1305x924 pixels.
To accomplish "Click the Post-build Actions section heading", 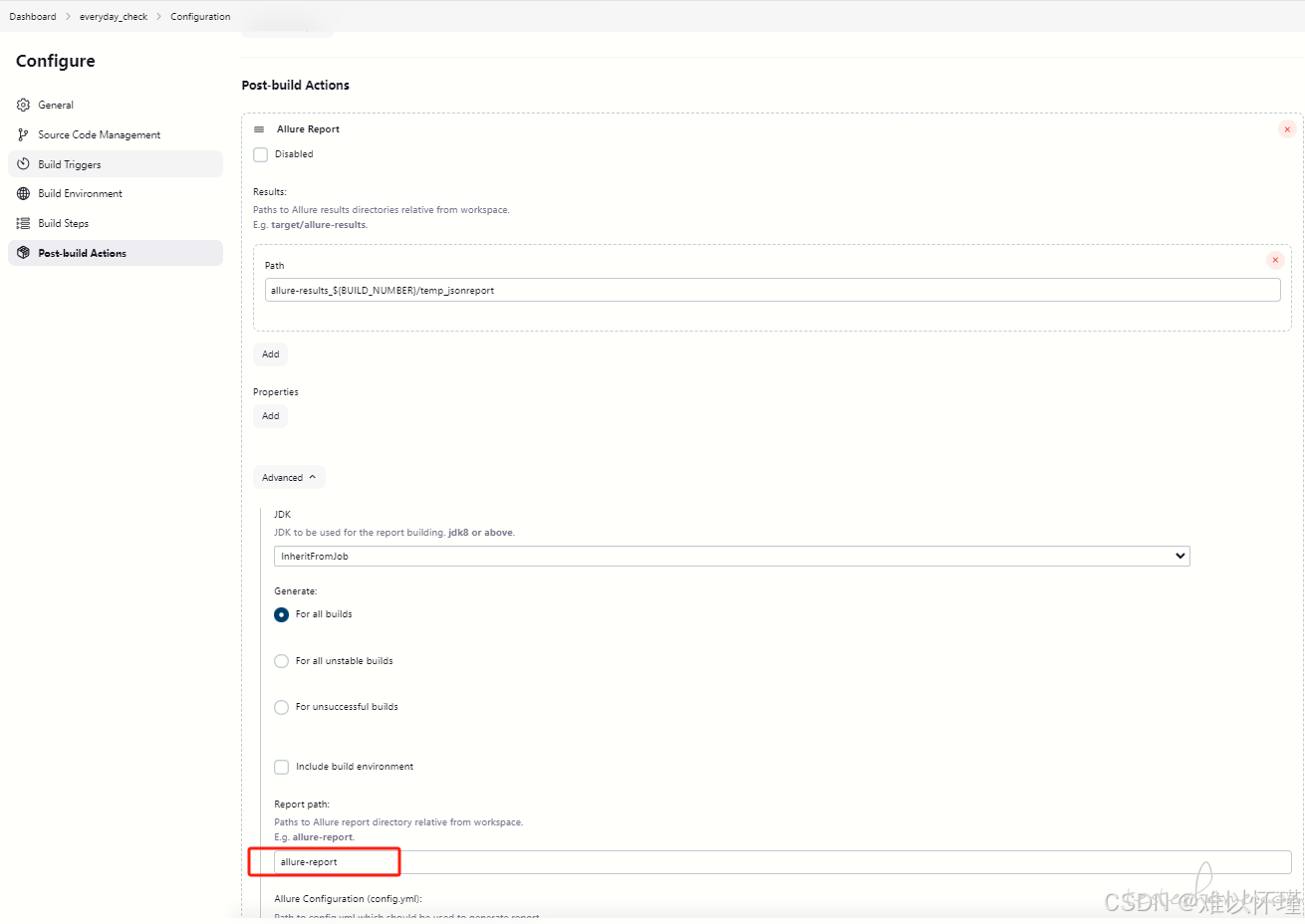I will coord(296,86).
